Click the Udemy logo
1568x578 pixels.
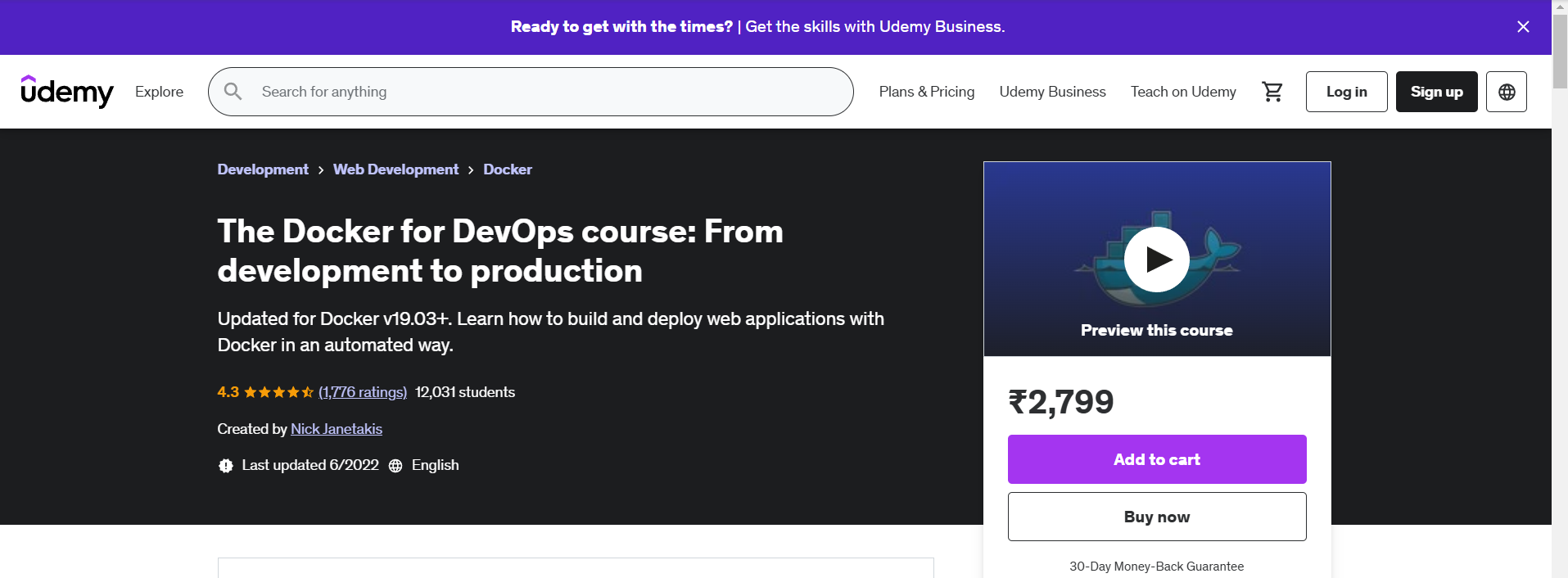(x=67, y=92)
